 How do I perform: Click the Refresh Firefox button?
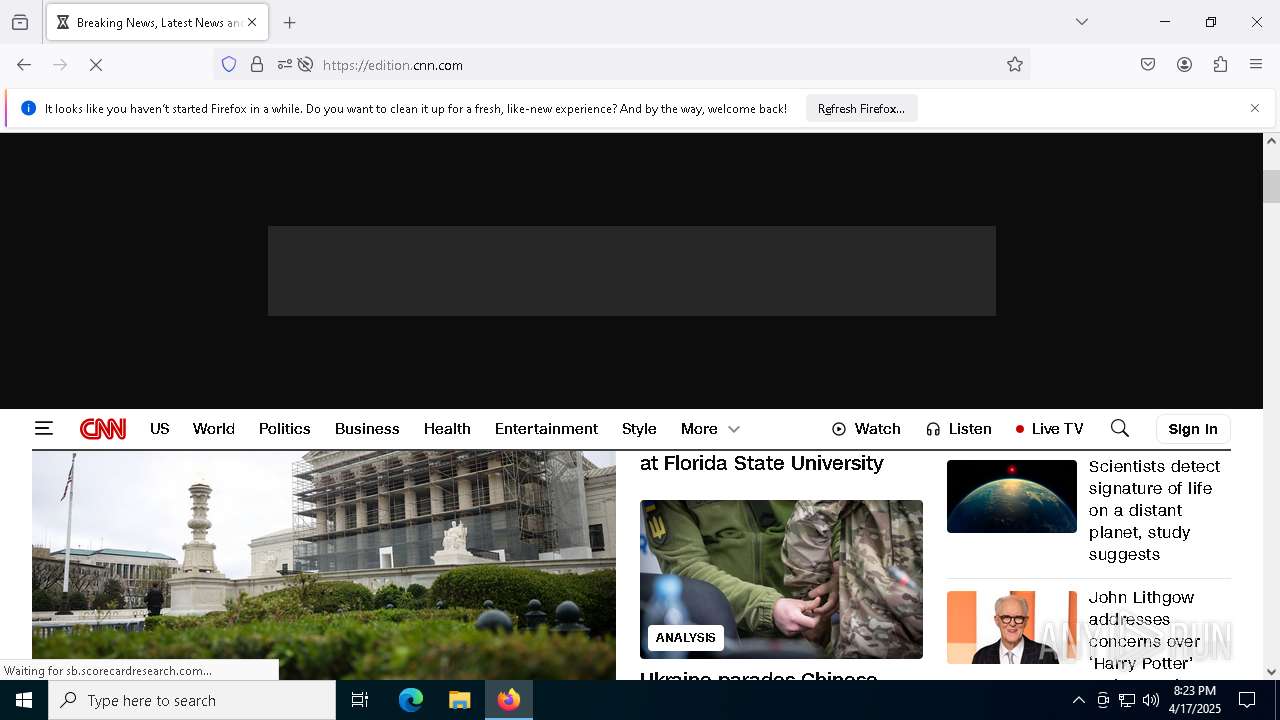pos(861,108)
